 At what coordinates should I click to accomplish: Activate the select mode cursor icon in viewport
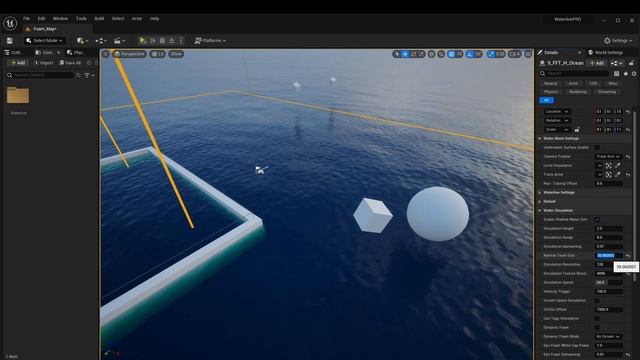[397, 54]
